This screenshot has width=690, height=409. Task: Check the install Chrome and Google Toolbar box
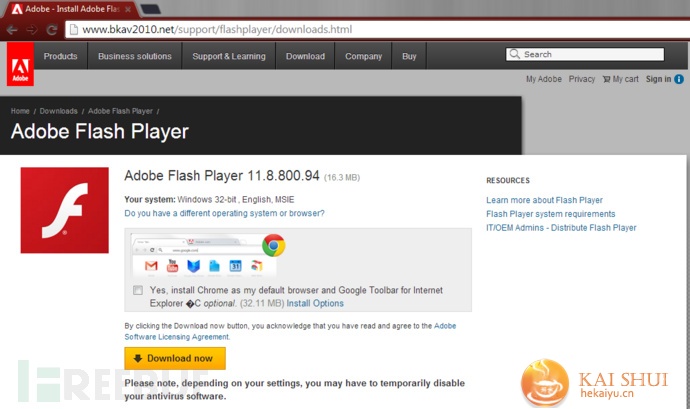coord(138,290)
